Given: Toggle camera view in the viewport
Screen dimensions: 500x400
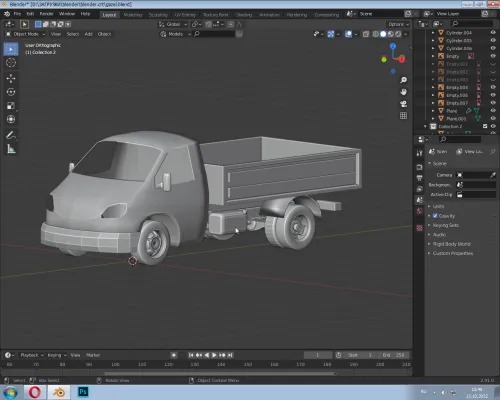Looking at the screenshot, I should [x=403, y=104].
